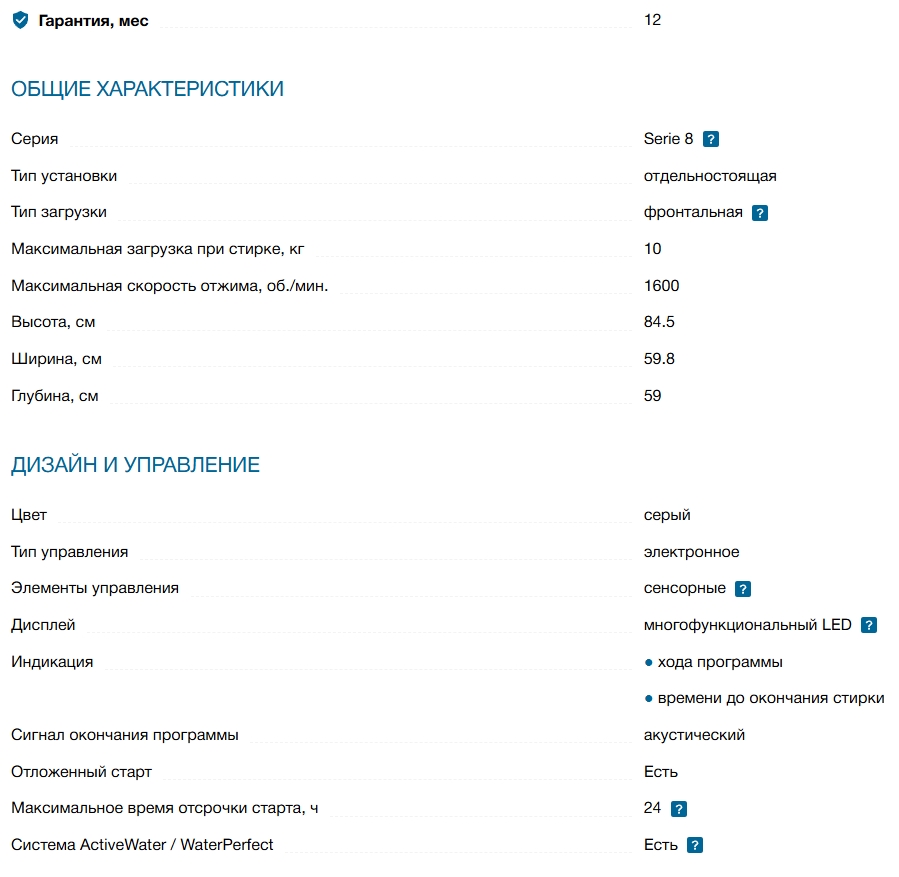Click the ОБЩИЕ ХАРАКТЕРИСТИКИ section heading

tap(147, 89)
